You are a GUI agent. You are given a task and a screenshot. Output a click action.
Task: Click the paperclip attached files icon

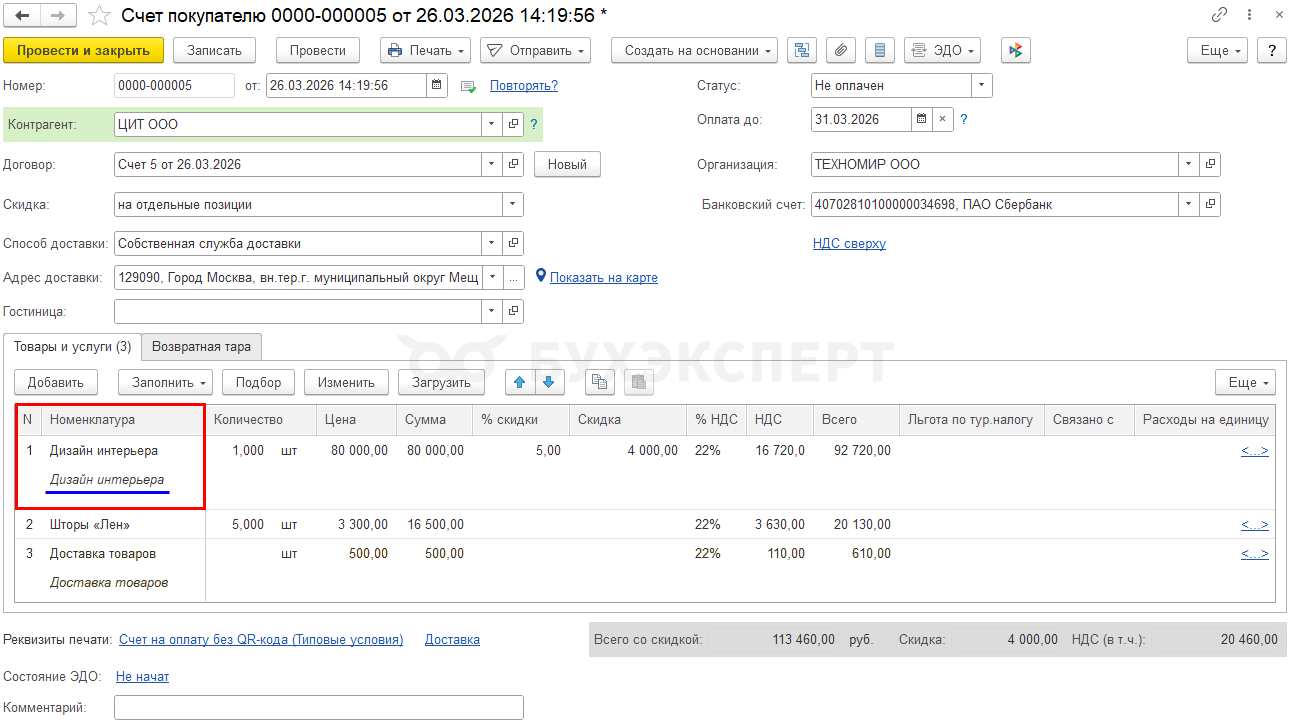[x=841, y=50]
